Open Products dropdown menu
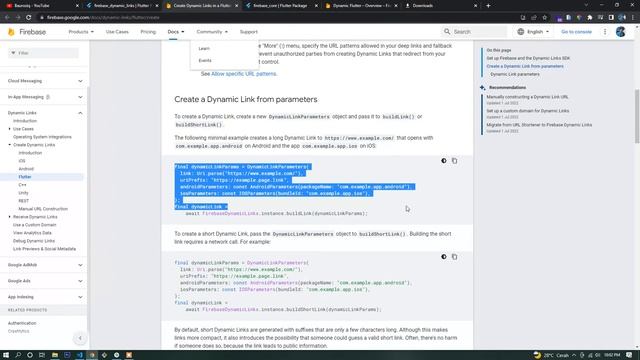Image resolution: width=640 pixels, height=360 pixels. click(81, 31)
